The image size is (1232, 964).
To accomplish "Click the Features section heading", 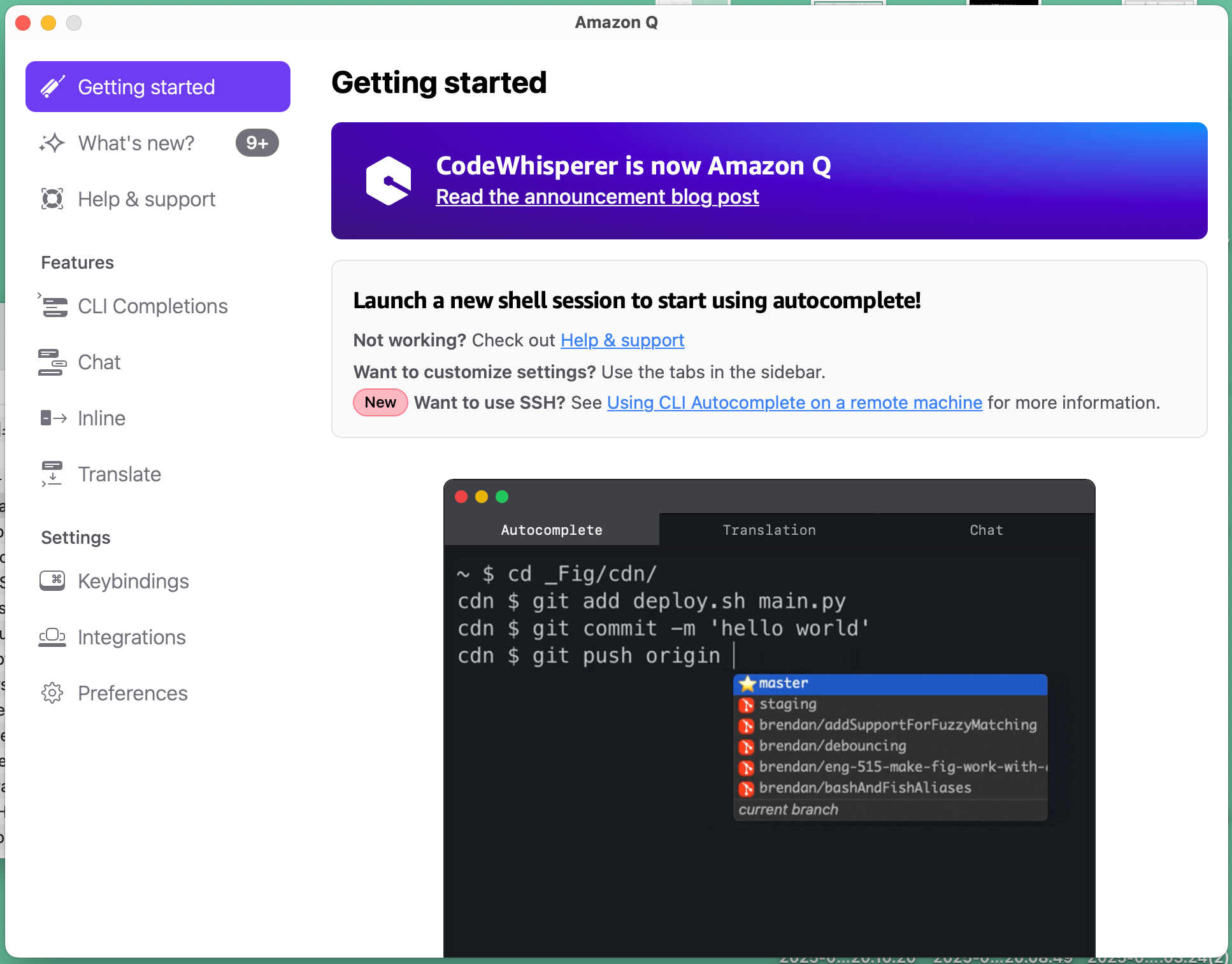I will click(78, 262).
